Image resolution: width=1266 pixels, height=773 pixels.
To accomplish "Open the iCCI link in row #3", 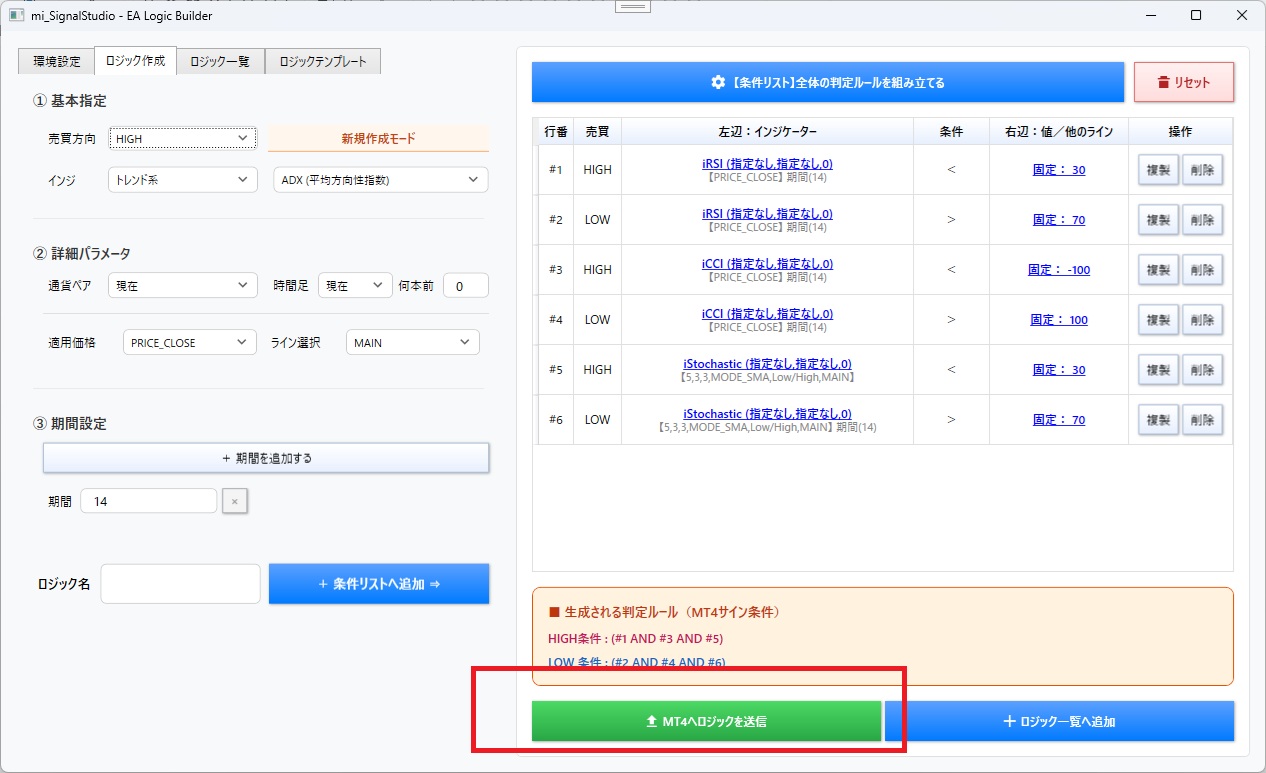I will click(x=767, y=263).
